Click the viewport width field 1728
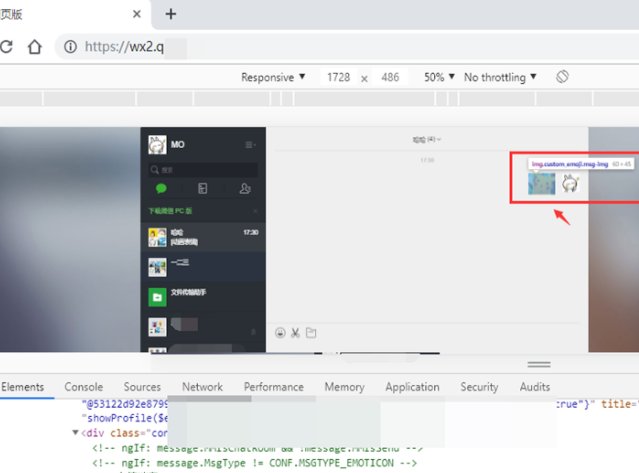 pyautogui.click(x=339, y=77)
